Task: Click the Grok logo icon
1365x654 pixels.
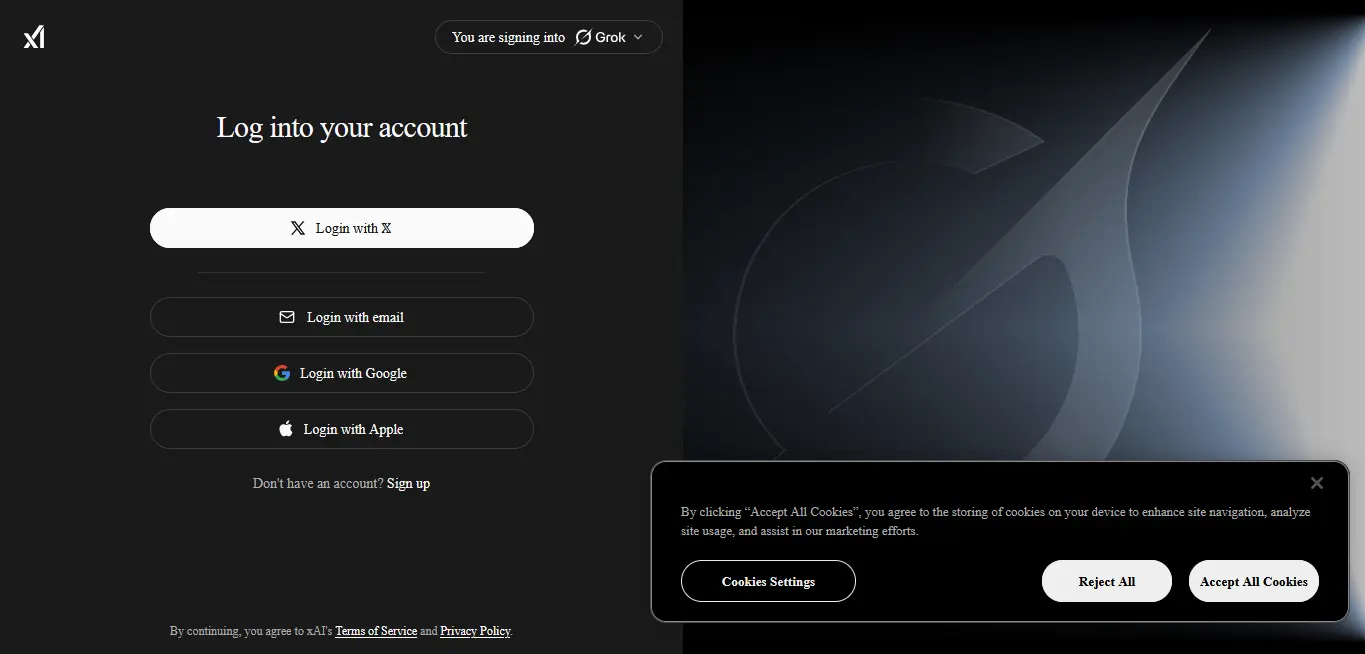Action: tap(583, 37)
